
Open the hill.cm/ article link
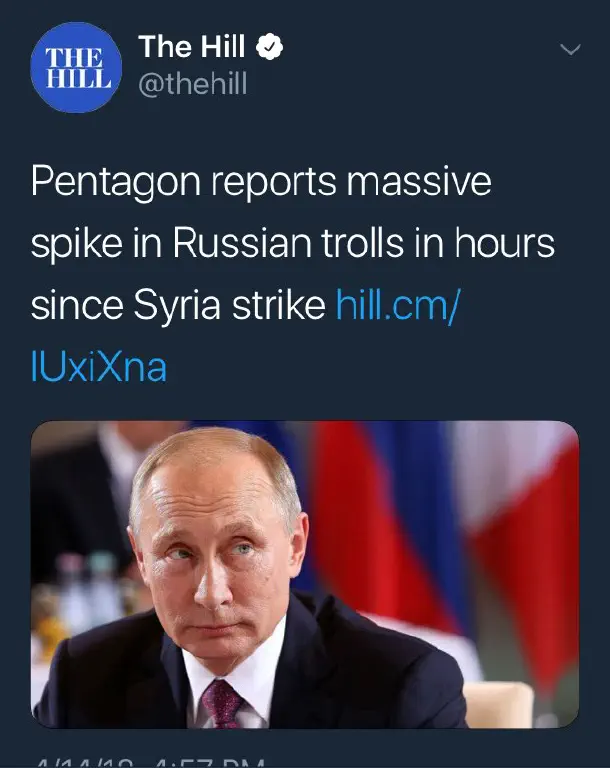point(398,305)
